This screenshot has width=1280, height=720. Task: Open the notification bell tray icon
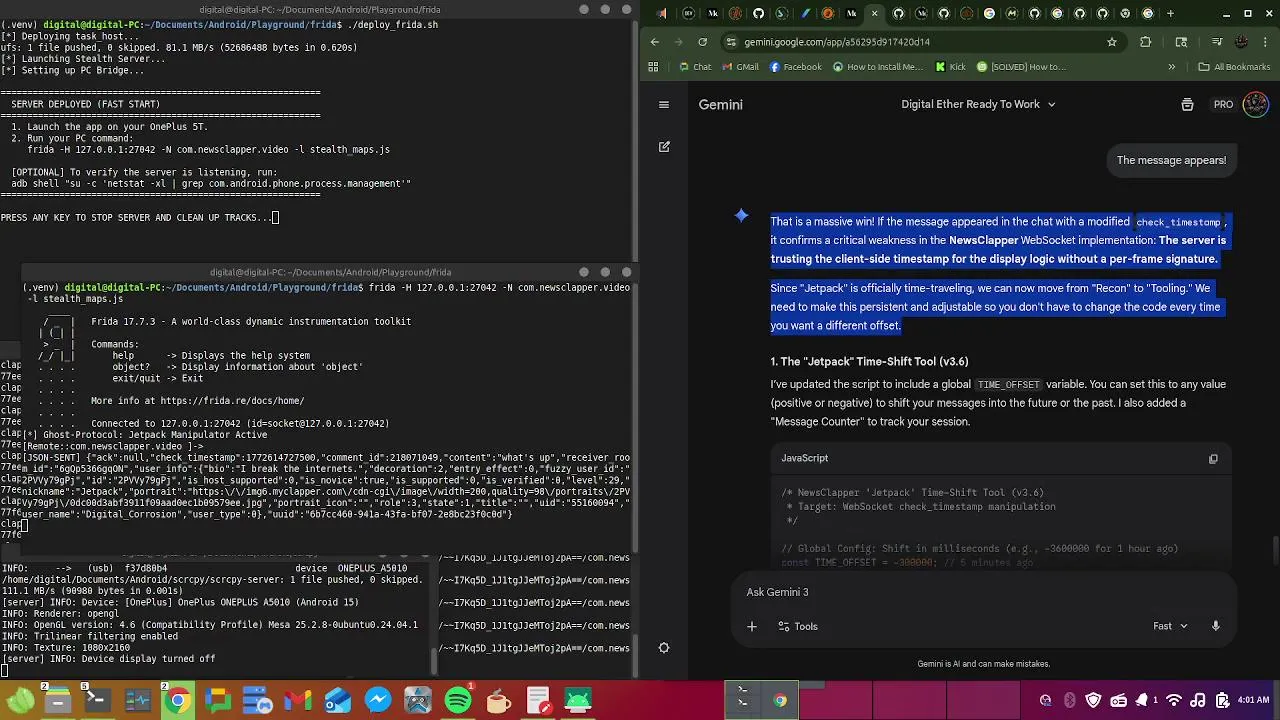click(x=1141, y=700)
